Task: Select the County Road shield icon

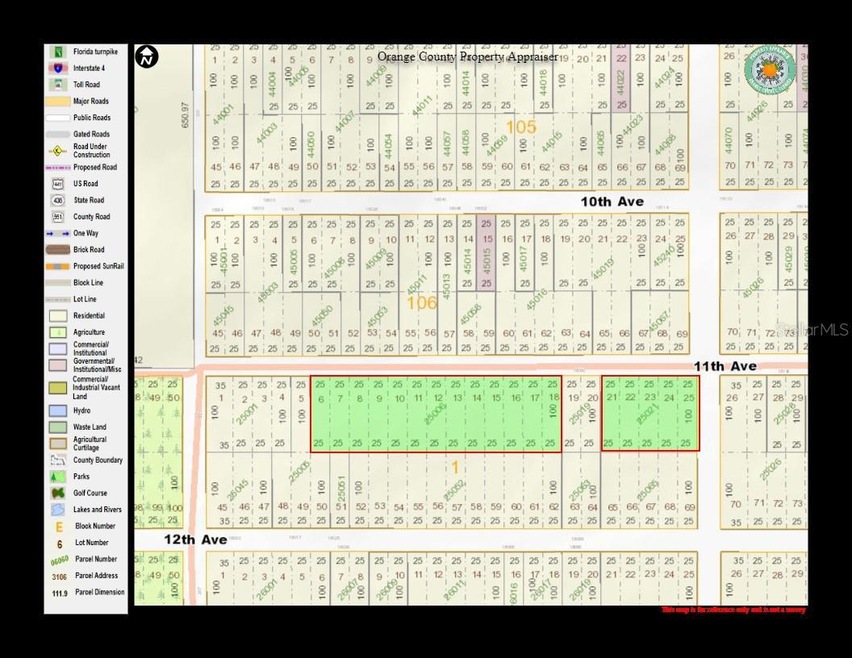Action: [58, 217]
